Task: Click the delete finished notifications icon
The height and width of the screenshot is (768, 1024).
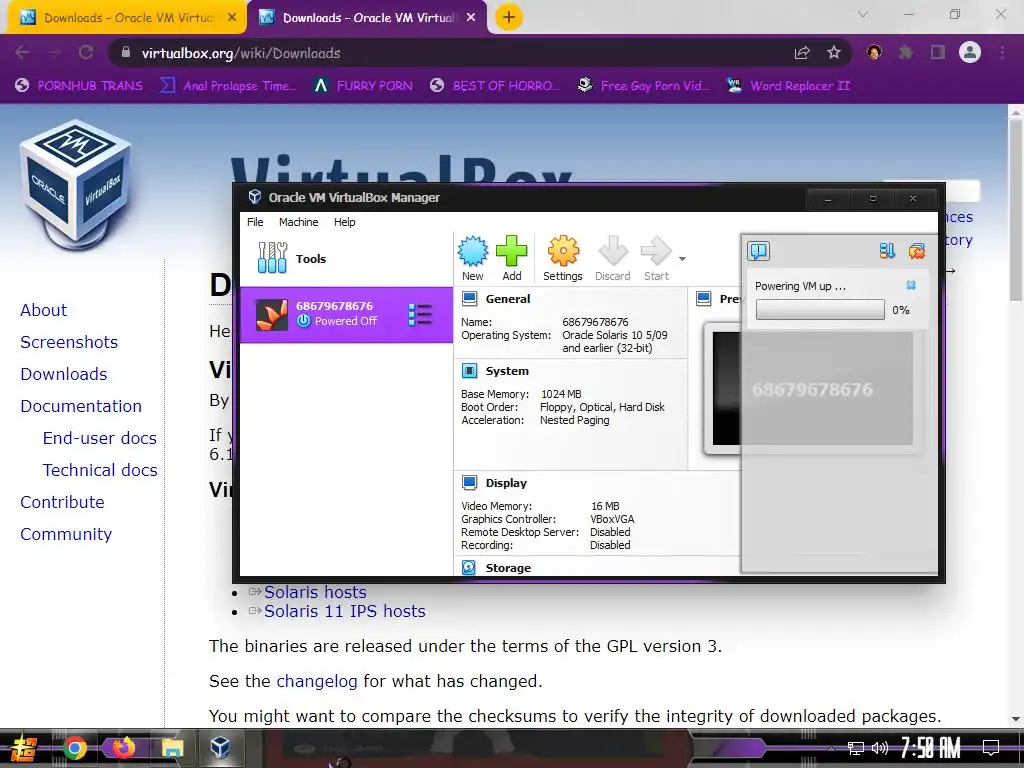Action: click(x=917, y=251)
